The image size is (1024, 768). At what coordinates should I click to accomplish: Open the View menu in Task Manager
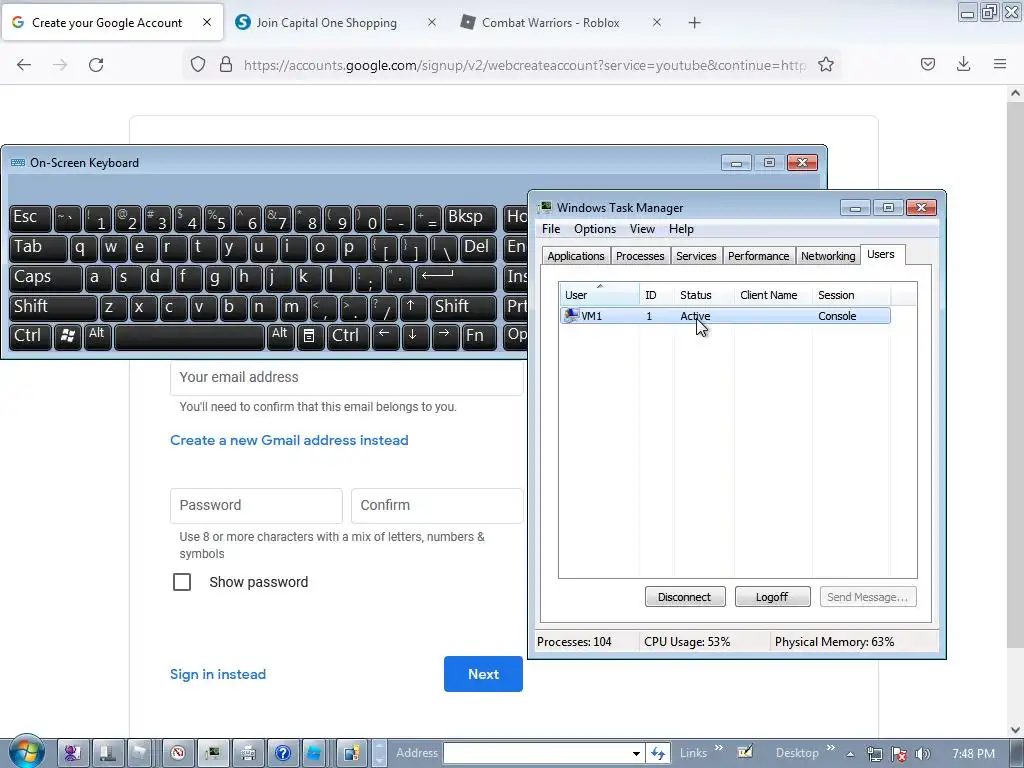coord(642,229)
